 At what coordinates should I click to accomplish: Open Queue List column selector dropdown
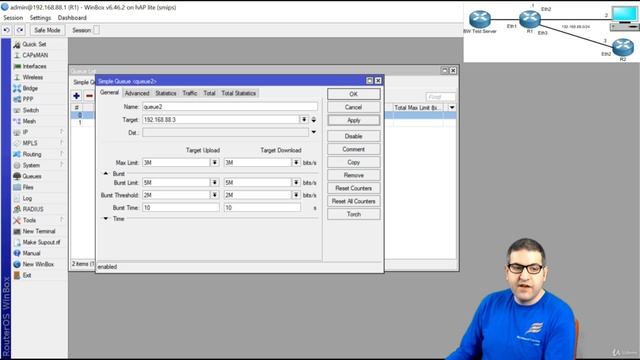coord(452,107)
